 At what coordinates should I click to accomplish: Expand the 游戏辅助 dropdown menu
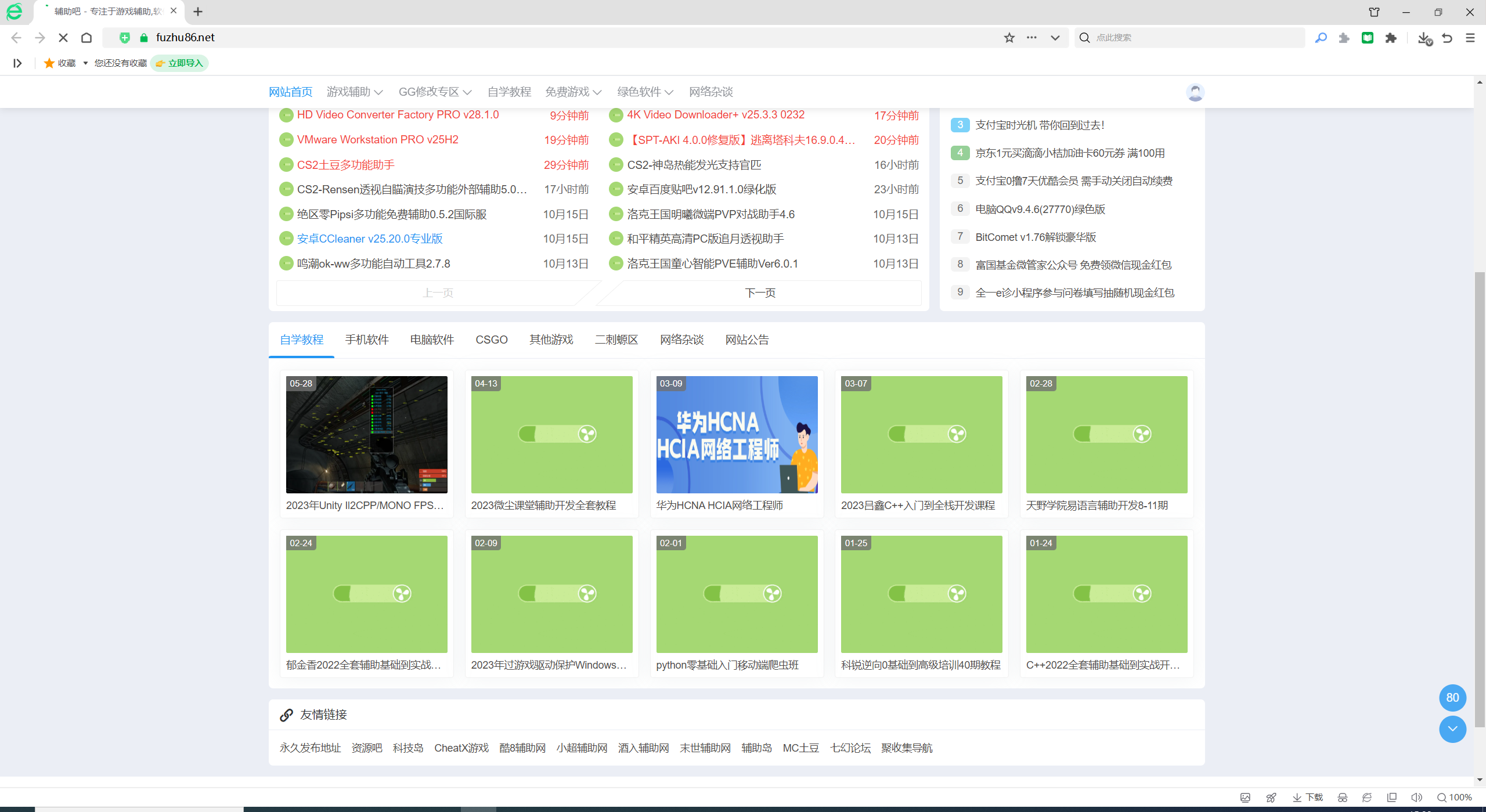point(355,92)
